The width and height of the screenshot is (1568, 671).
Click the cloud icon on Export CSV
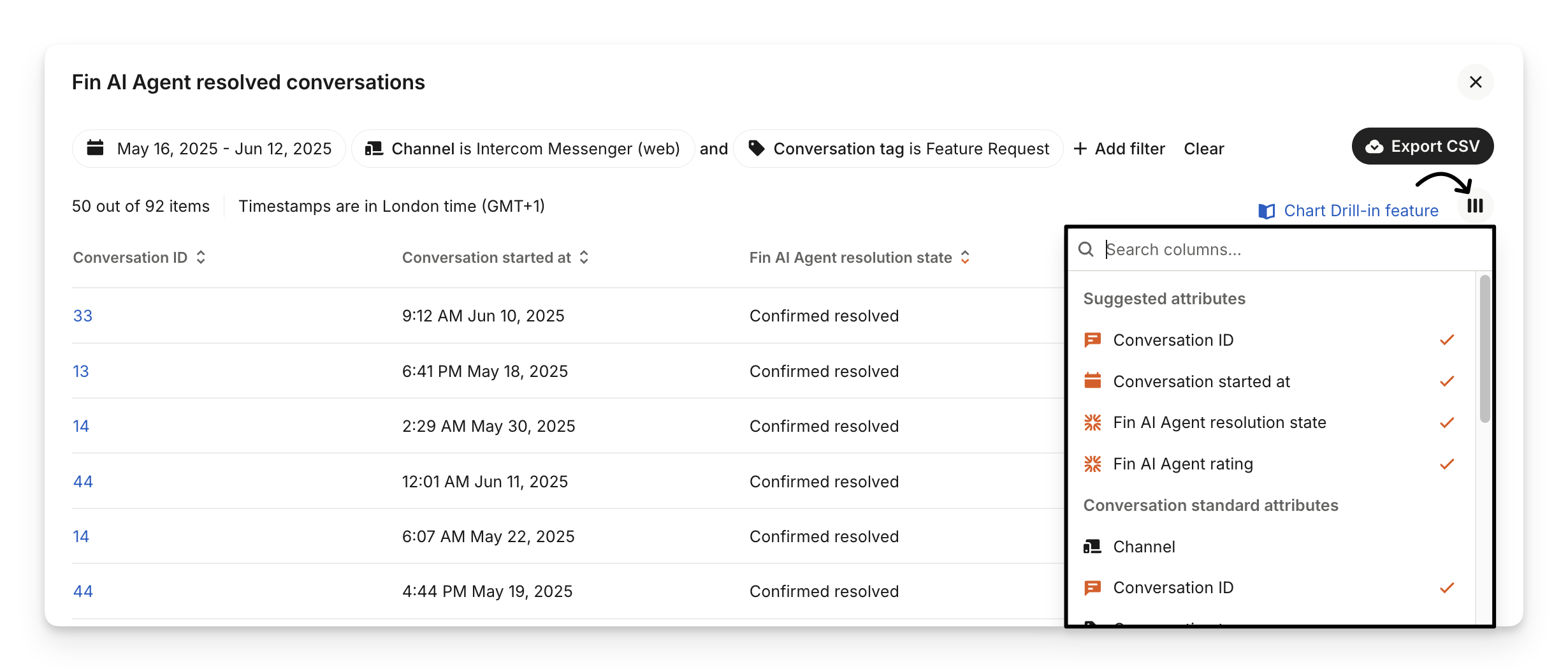(1374, 147)
